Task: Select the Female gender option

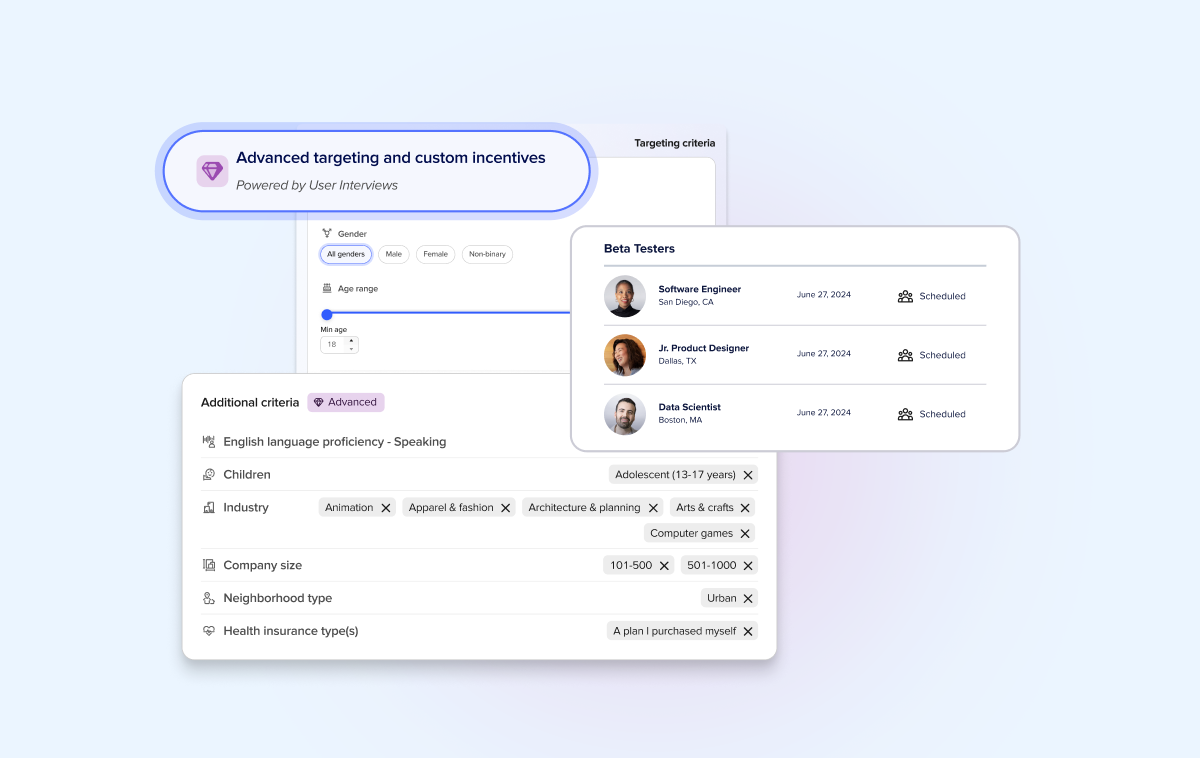Action: coord(436,254)
